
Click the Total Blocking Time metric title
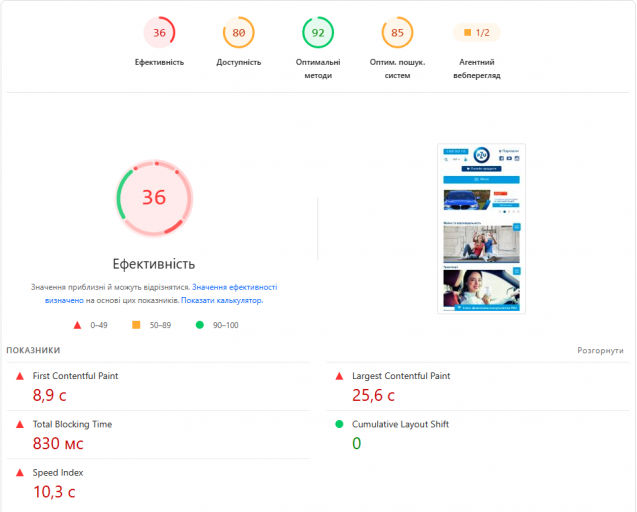click(x=72, y=424)
